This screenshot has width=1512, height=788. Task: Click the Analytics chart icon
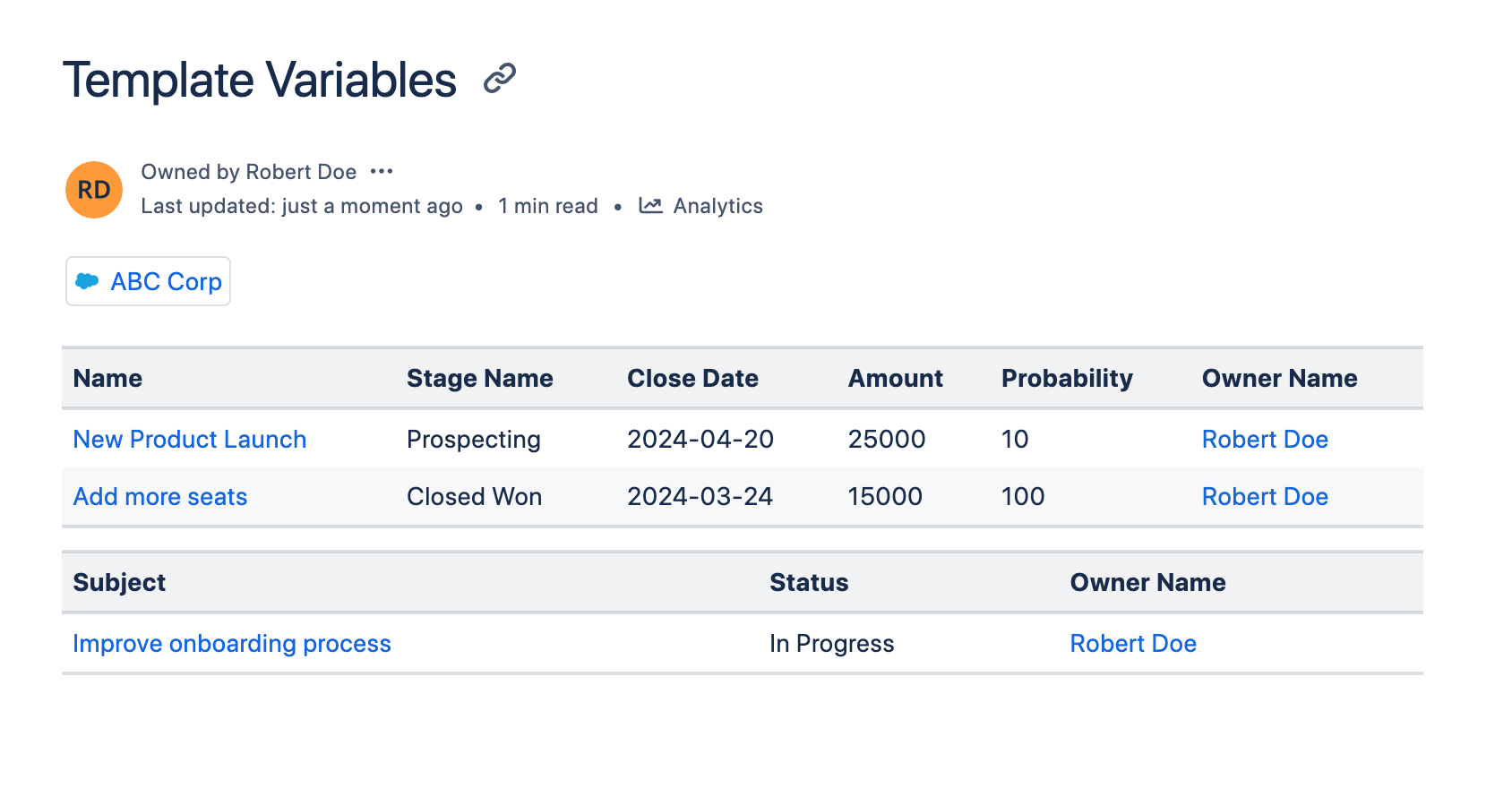[650, 206]
